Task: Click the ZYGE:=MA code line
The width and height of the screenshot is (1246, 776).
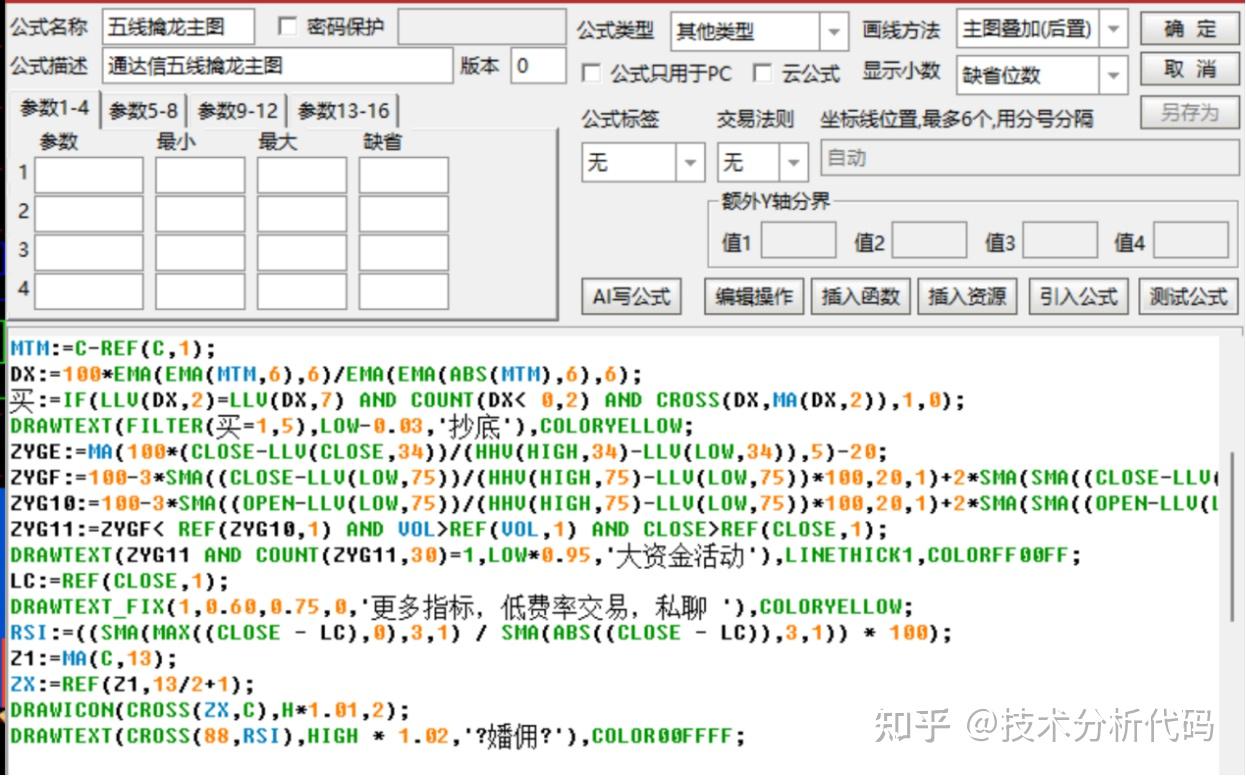Action: (449, 452)
